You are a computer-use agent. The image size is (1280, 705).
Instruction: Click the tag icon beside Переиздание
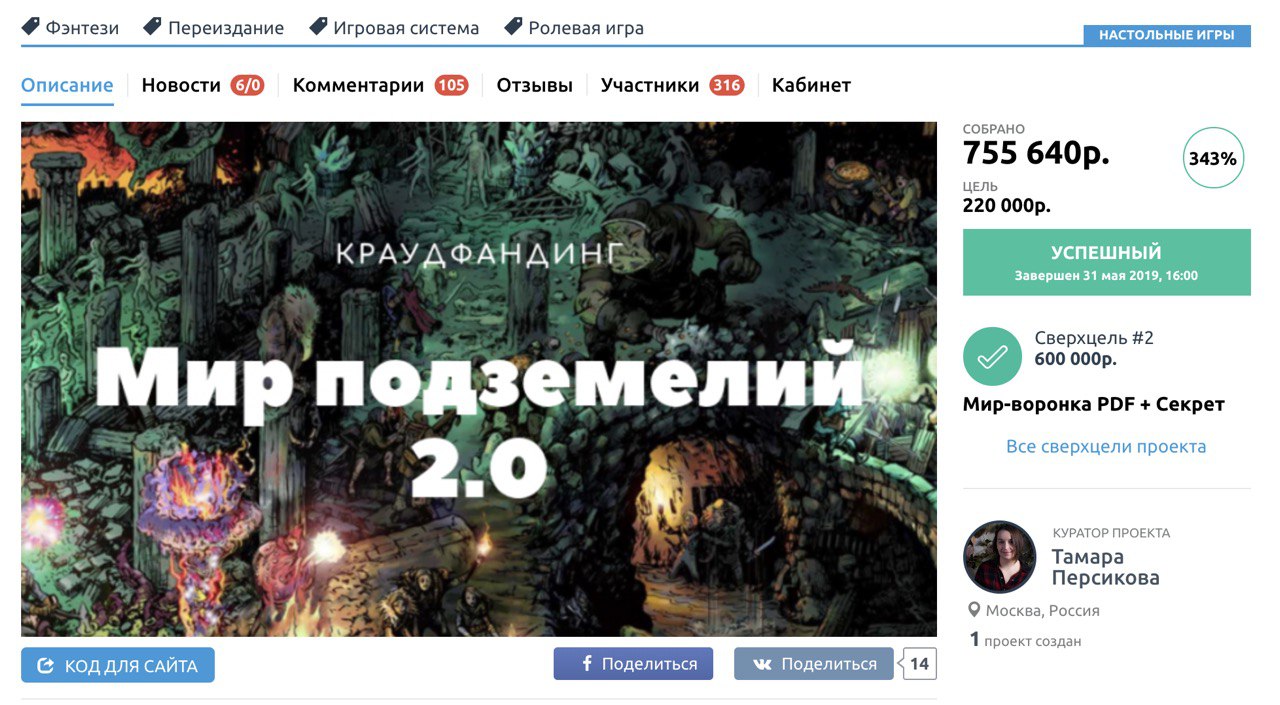153,27
